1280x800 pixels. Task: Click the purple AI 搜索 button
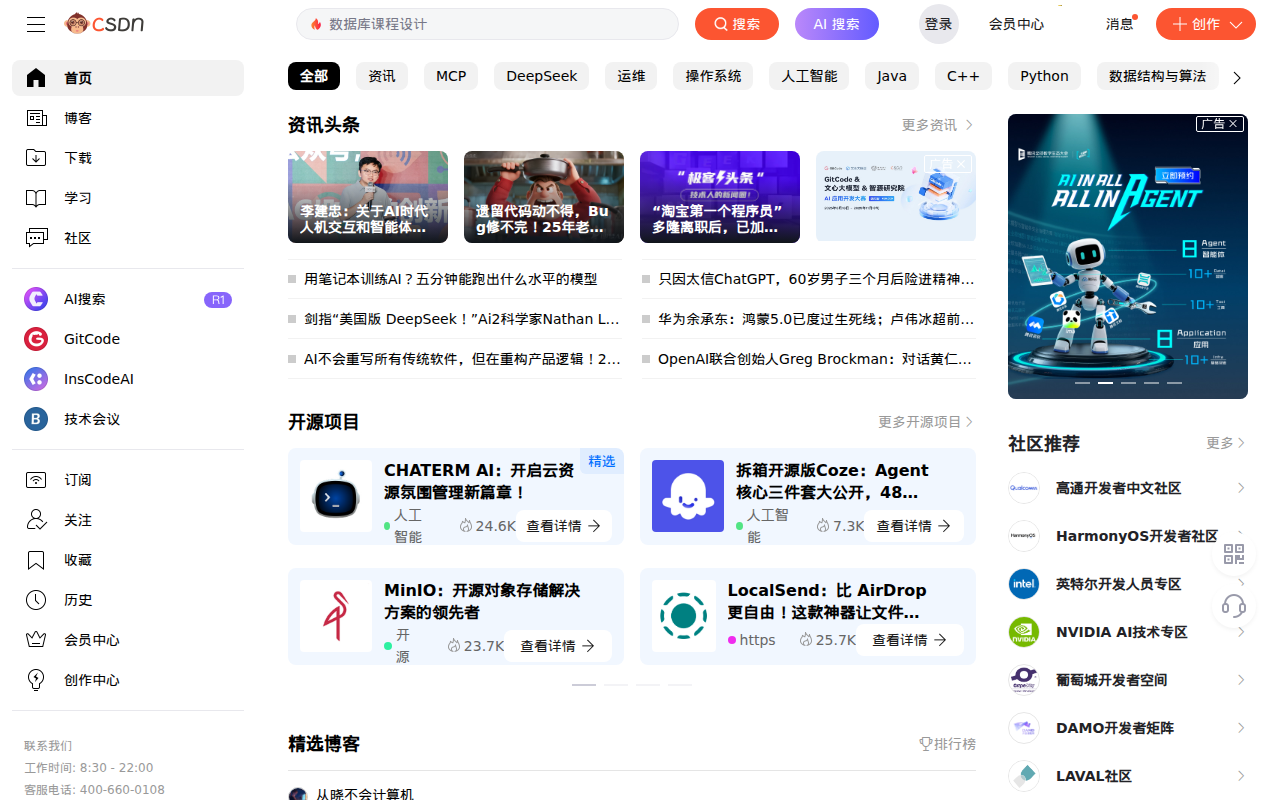837,24
